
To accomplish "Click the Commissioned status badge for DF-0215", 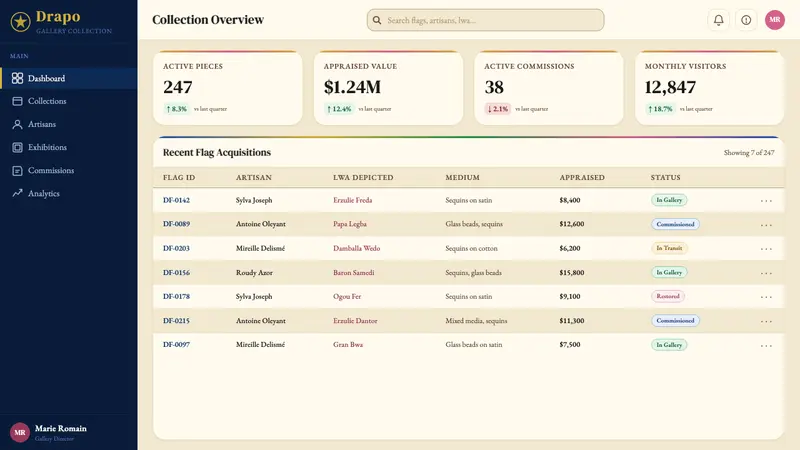I will (675, 320).
